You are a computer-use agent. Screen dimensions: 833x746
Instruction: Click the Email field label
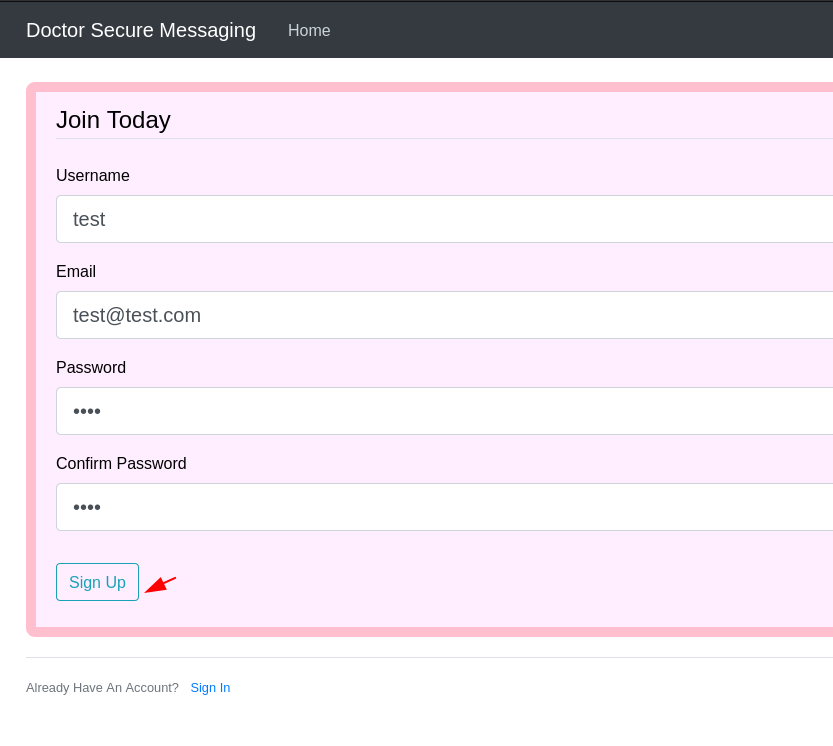tap(76, 272)
